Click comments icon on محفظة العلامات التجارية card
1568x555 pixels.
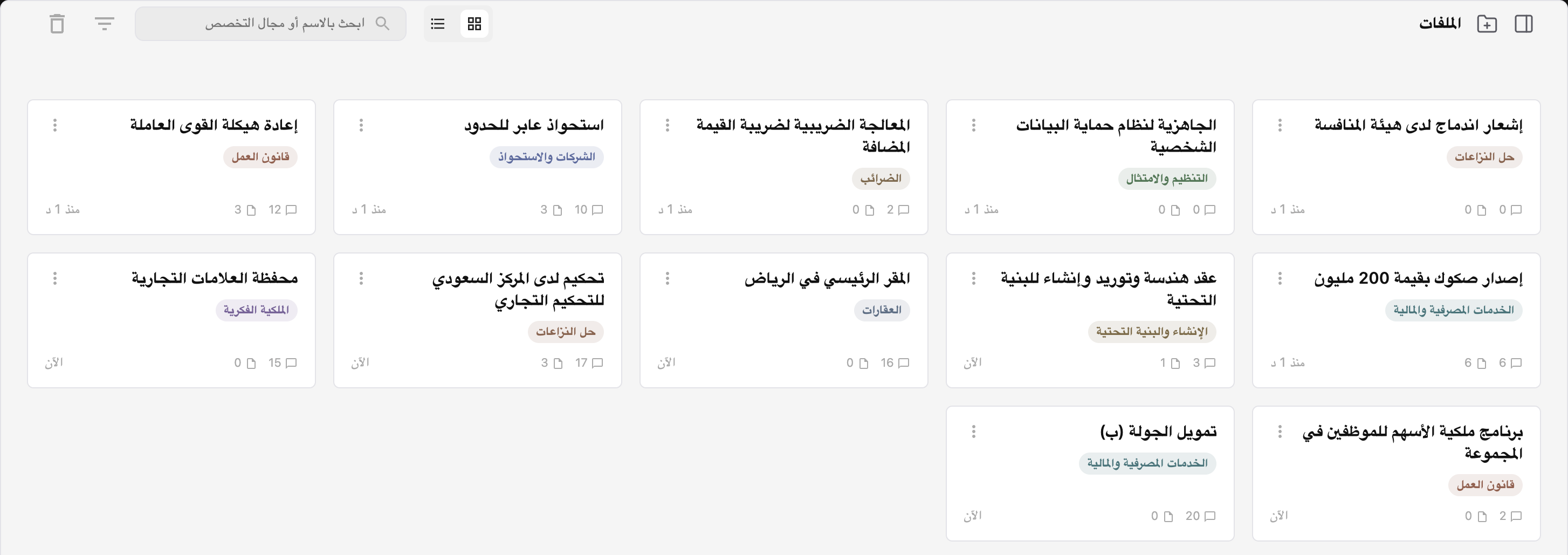click(292, 364)
